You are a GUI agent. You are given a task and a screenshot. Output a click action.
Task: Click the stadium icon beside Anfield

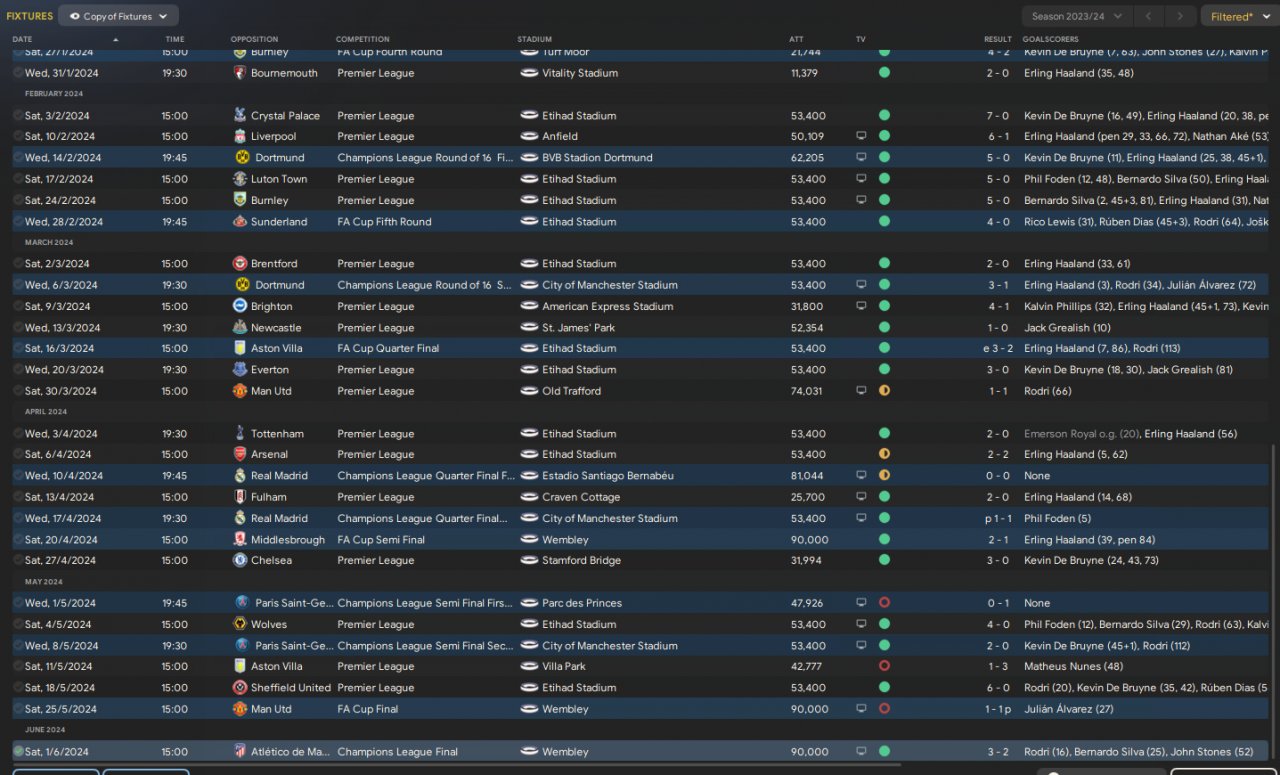[x=529, y=136]
